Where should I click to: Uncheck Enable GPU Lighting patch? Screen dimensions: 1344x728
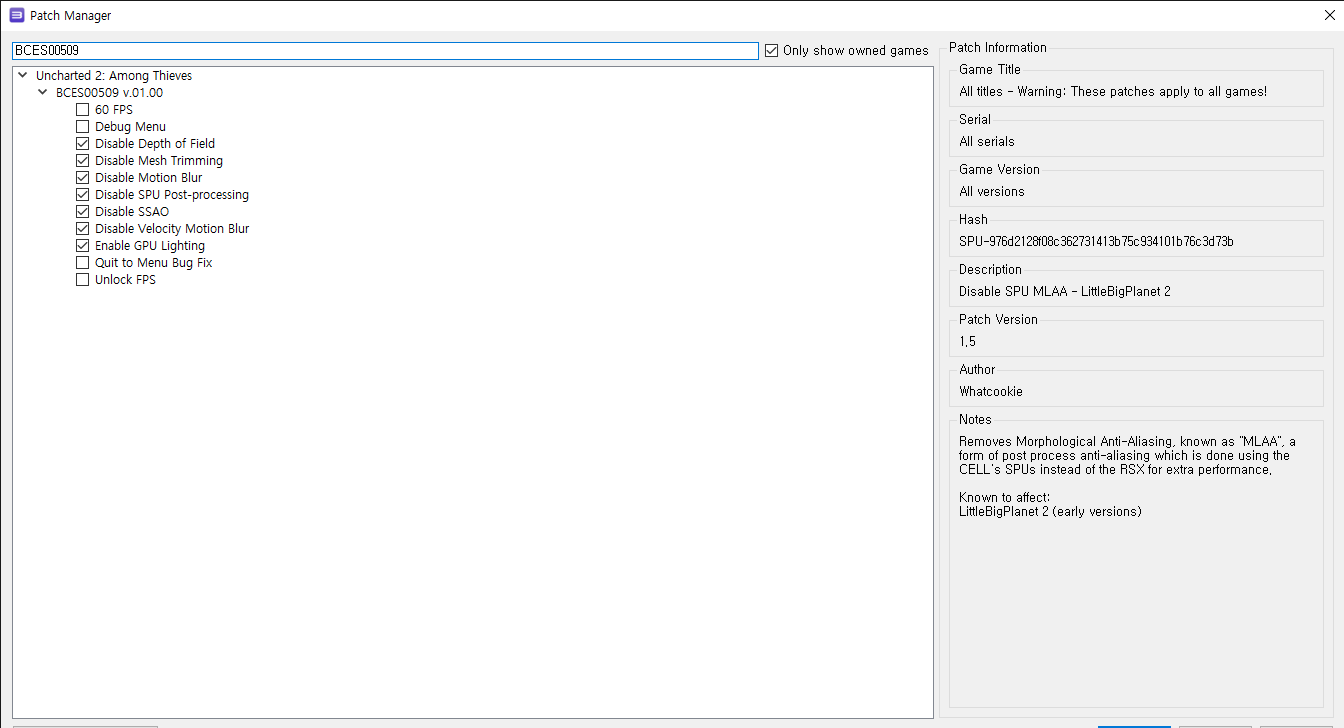coord(83,246)
